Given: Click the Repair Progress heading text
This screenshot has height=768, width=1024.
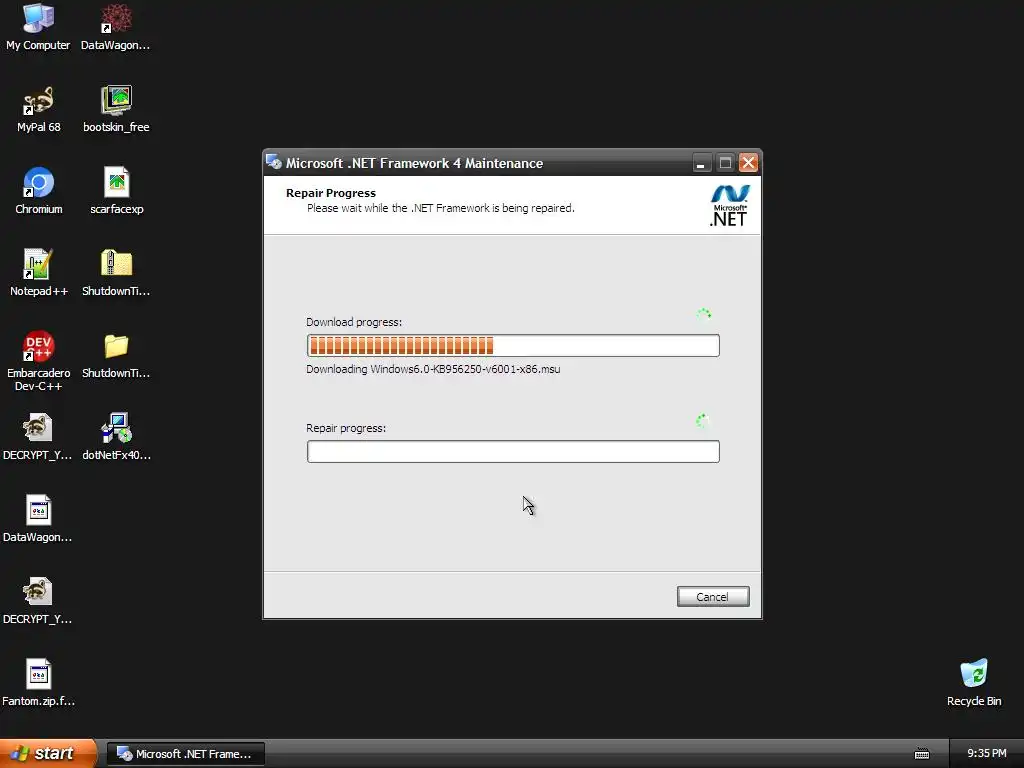Looking at the screenshot, I should point(330,193).
